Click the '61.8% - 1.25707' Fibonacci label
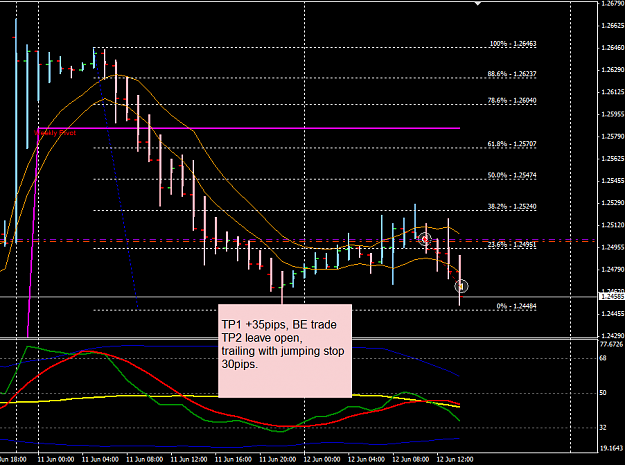 coord(512,143)
